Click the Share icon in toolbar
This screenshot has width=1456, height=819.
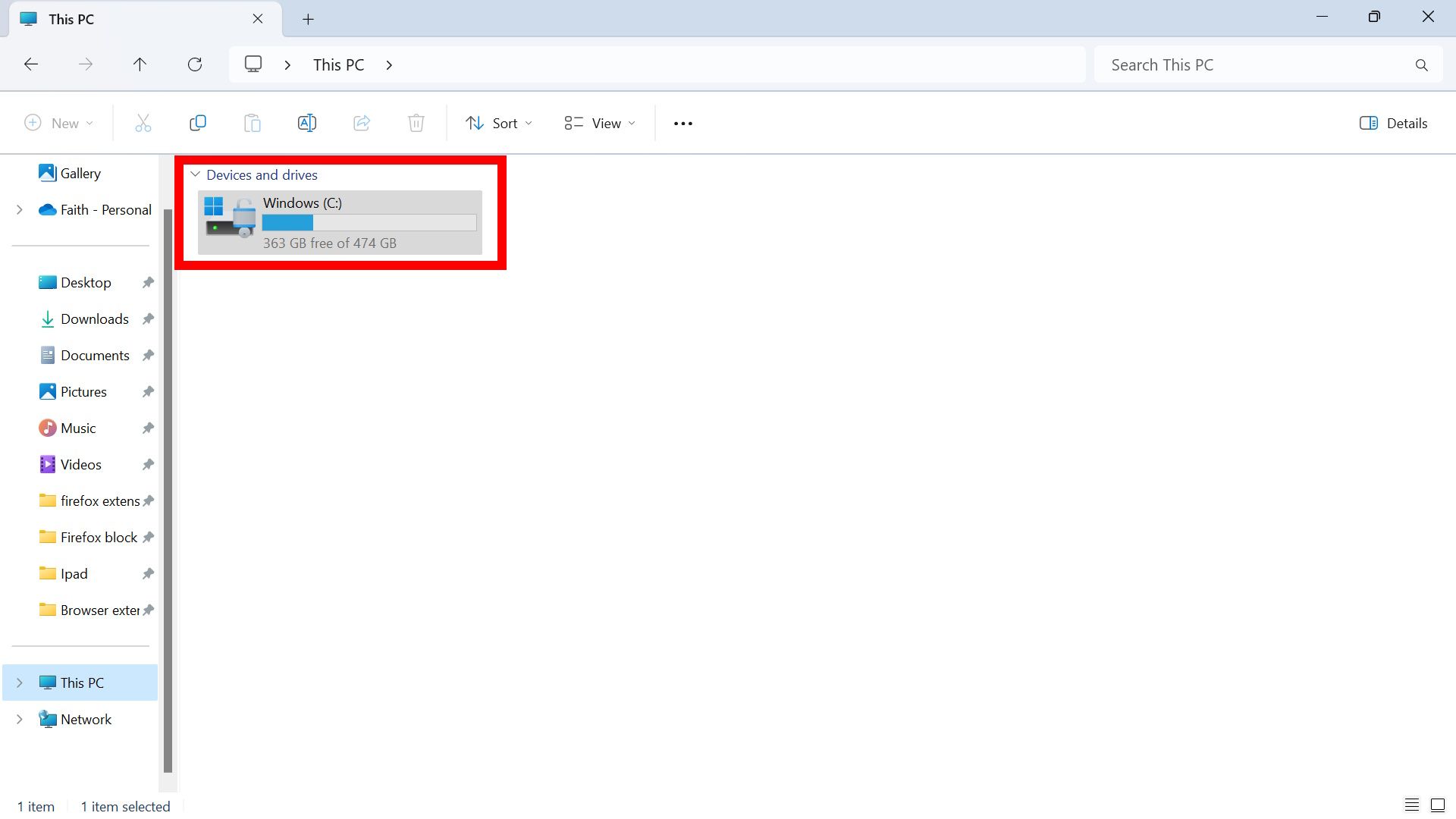[x=362, y=122]
